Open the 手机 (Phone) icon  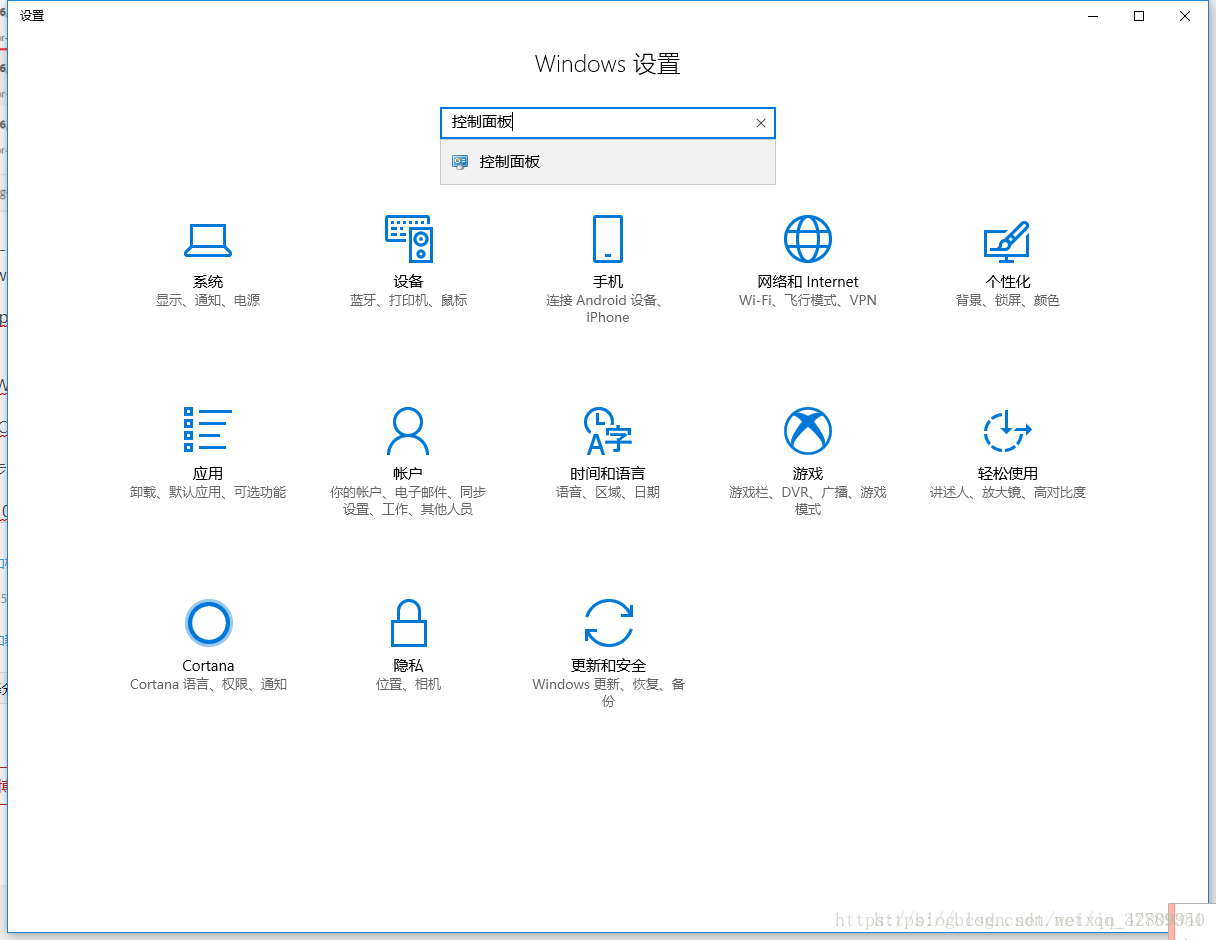click(608, 239)
